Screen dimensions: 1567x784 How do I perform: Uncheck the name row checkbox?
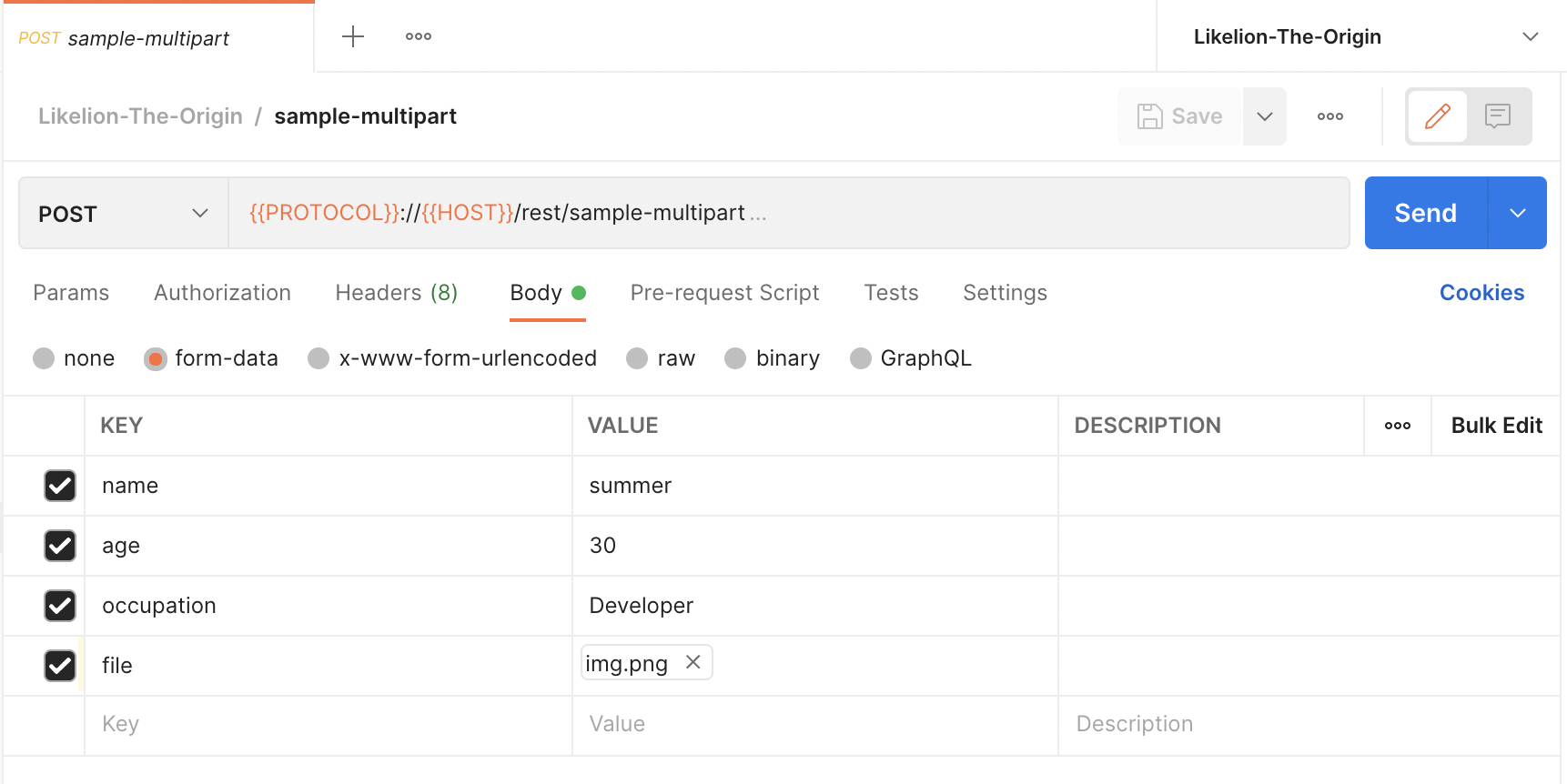[x=60, y=486]
